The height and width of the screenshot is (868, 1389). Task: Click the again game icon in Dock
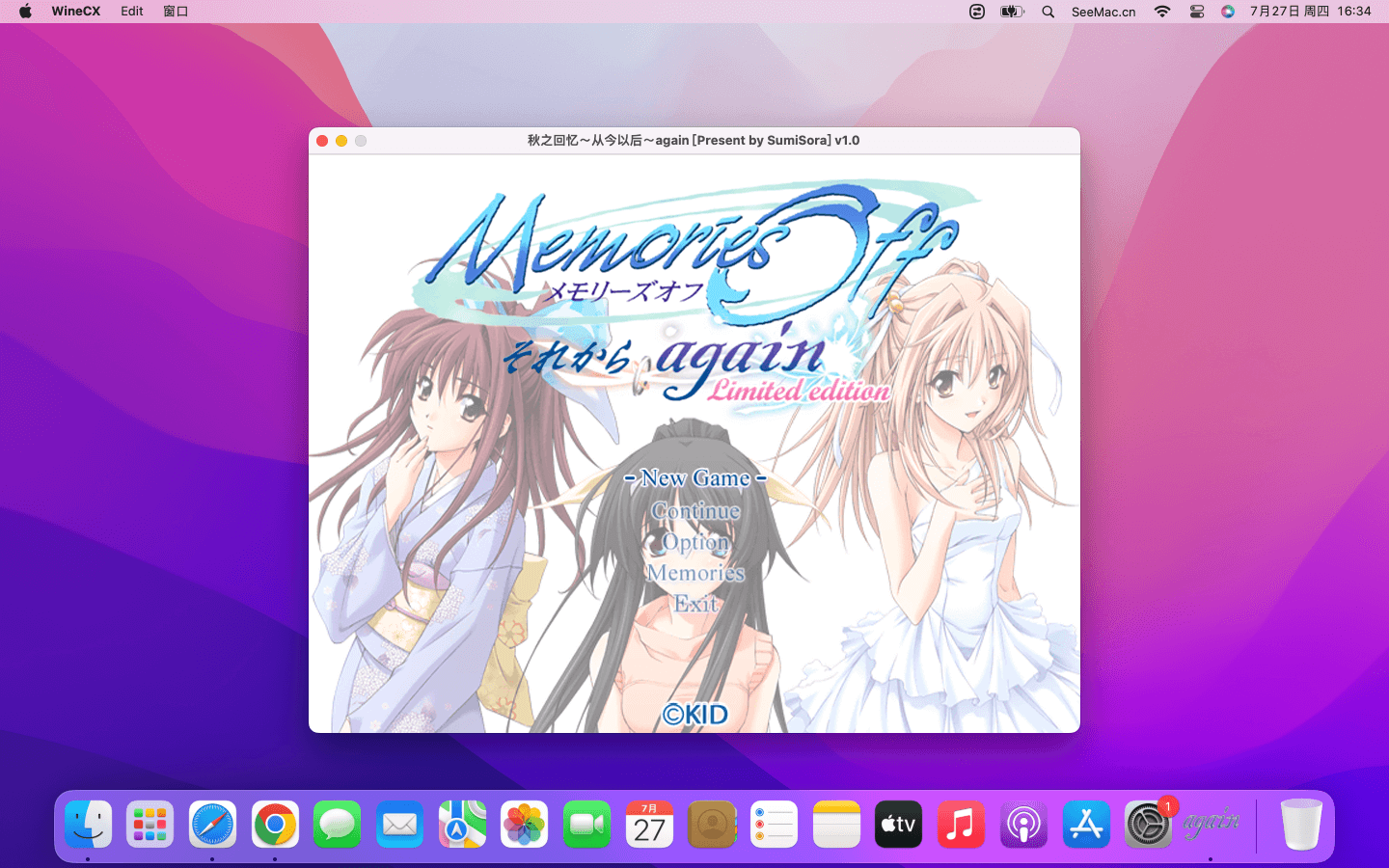pos(1211,824)
